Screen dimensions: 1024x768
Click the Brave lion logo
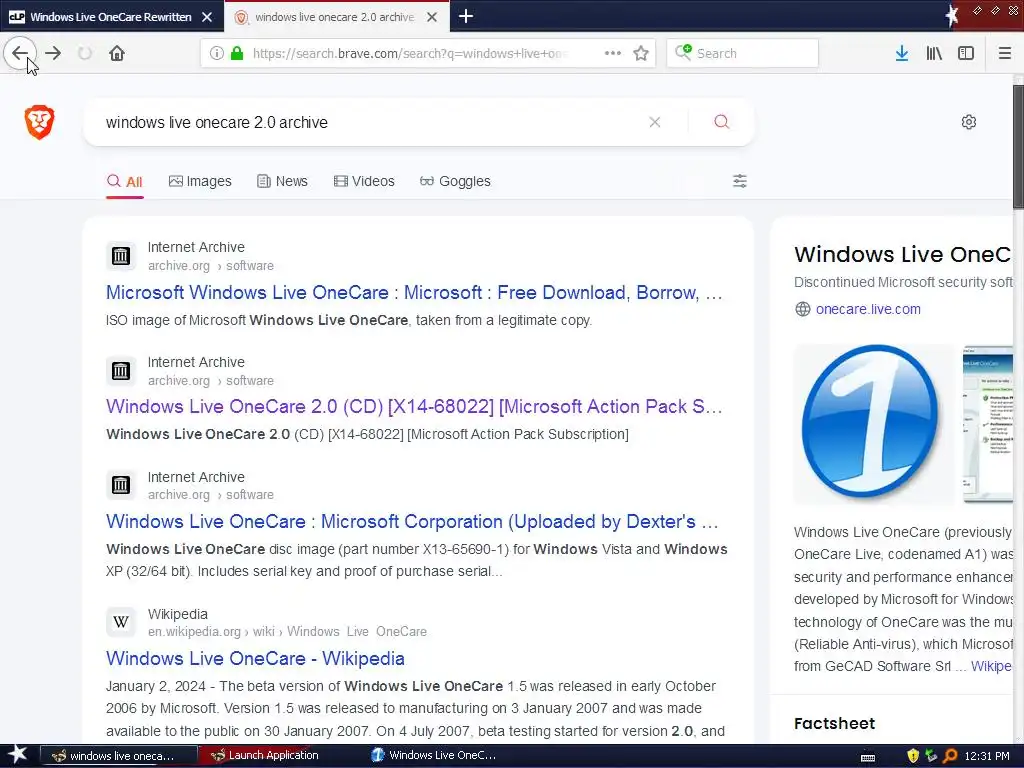pyautogui.click(x=39, y=122)
